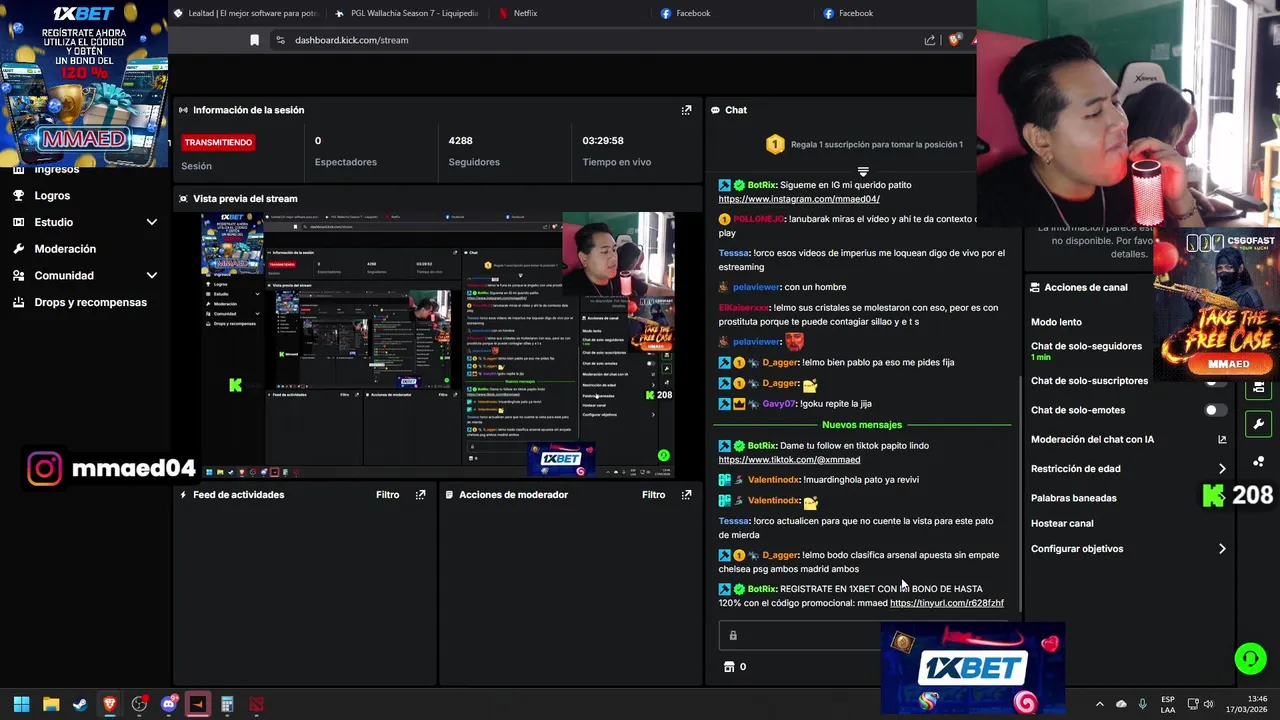
Task: Switch to the Lealtad browser tab
Action: pos(244,13)
